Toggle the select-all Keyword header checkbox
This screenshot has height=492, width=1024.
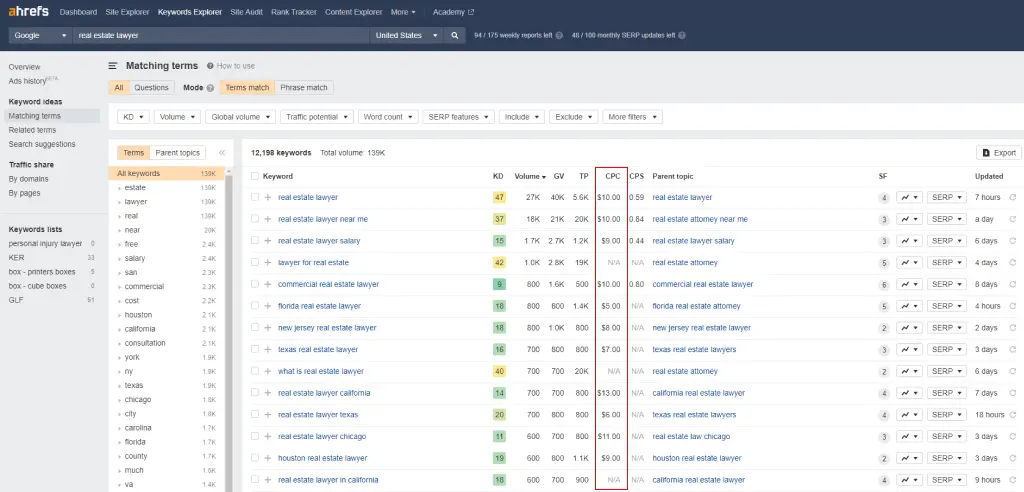point(255,176)
